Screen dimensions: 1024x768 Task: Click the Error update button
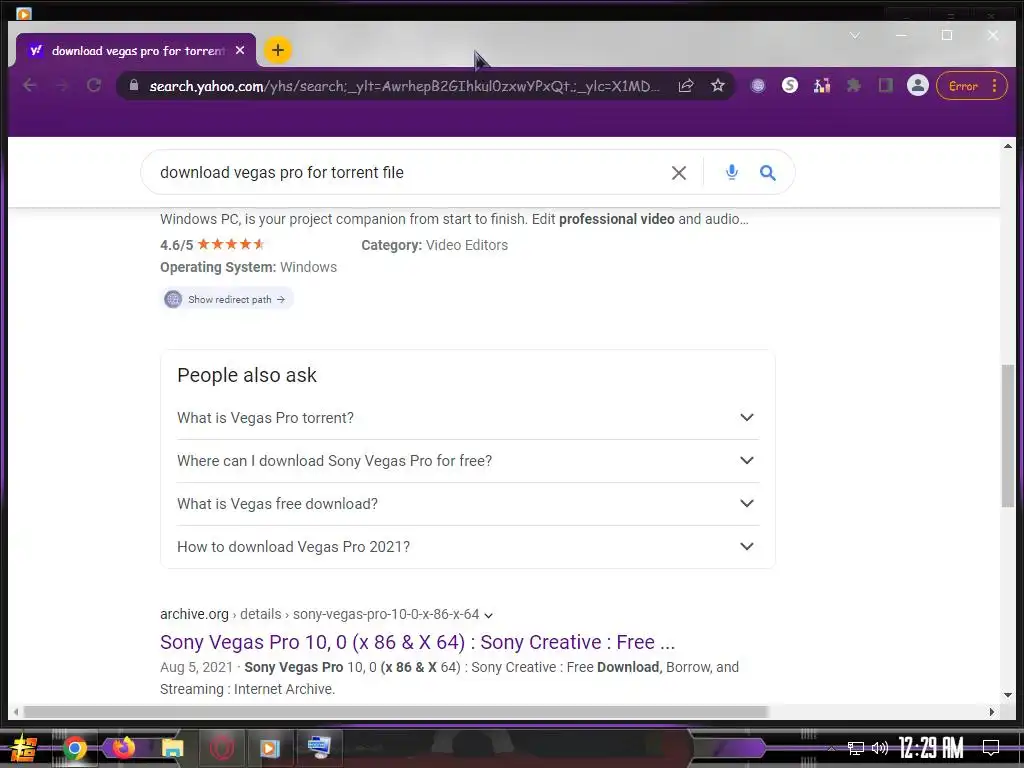pyautogui.click(x=971, y=86)
